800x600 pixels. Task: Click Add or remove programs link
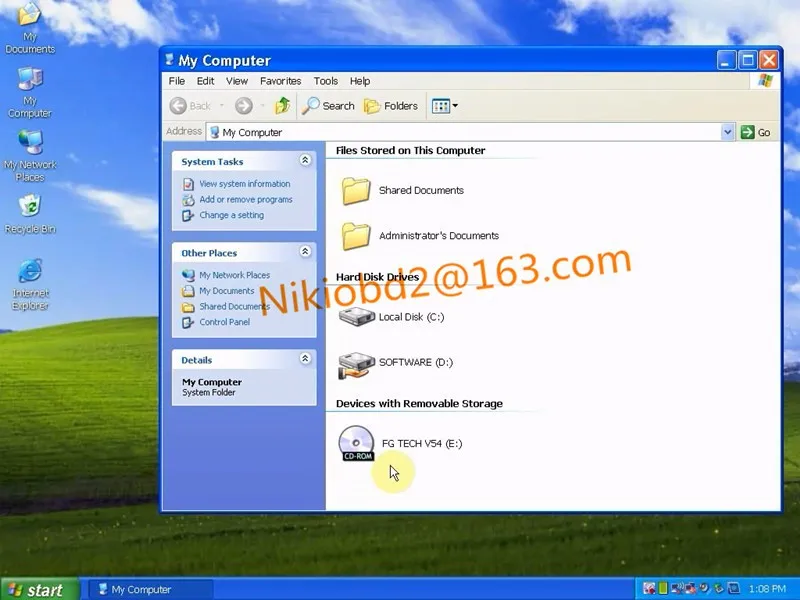click(246, 199)
